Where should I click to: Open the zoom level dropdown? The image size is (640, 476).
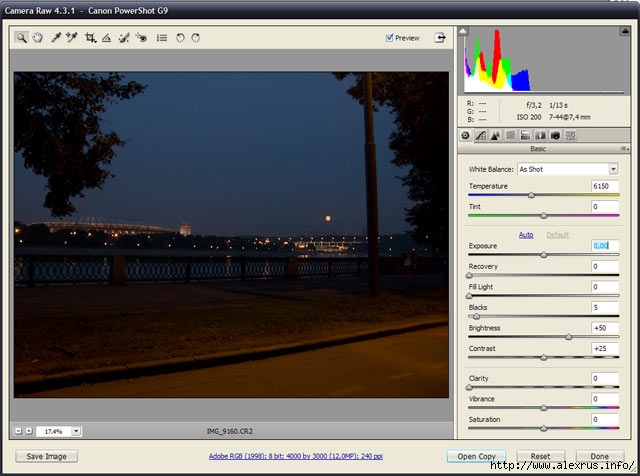pos(76,431)
